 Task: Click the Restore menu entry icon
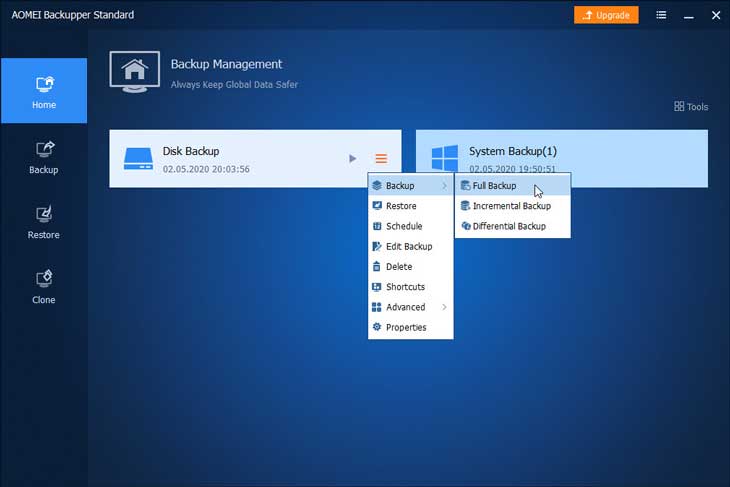[x=377, y=205]
